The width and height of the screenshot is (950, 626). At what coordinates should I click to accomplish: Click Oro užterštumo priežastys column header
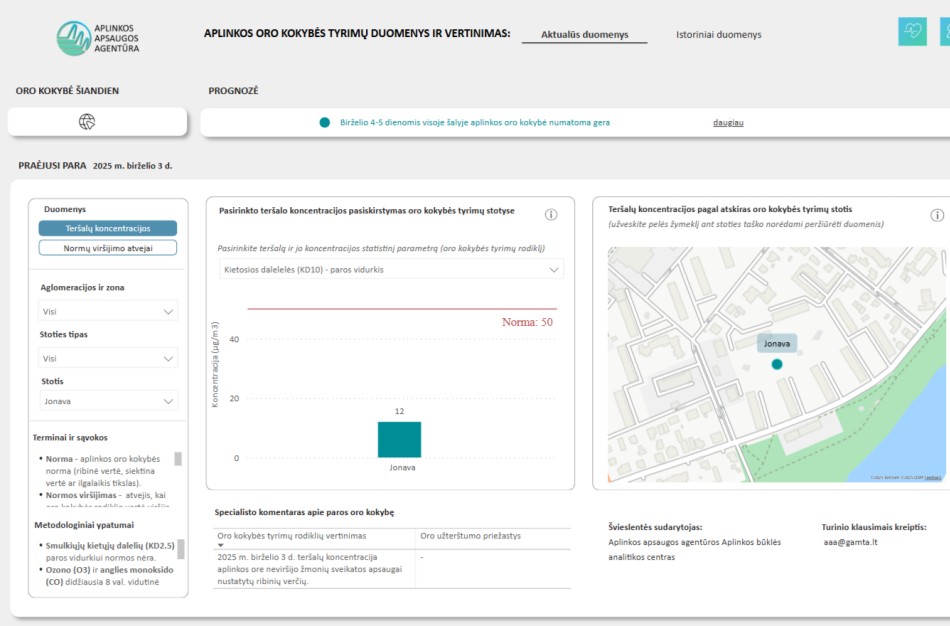pos(471,536)
